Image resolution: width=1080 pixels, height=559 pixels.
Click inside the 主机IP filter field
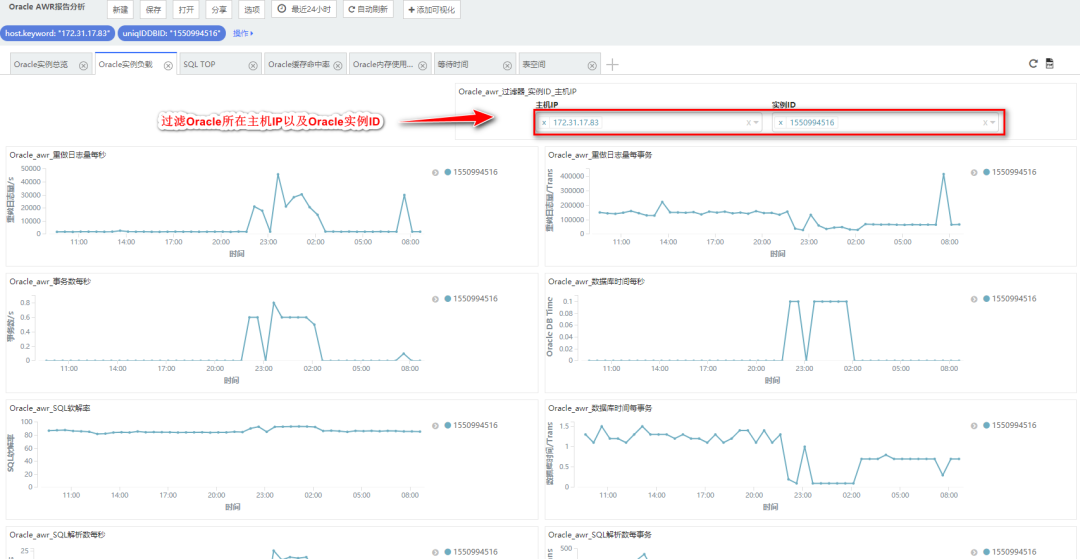click(x=649, y=123)
